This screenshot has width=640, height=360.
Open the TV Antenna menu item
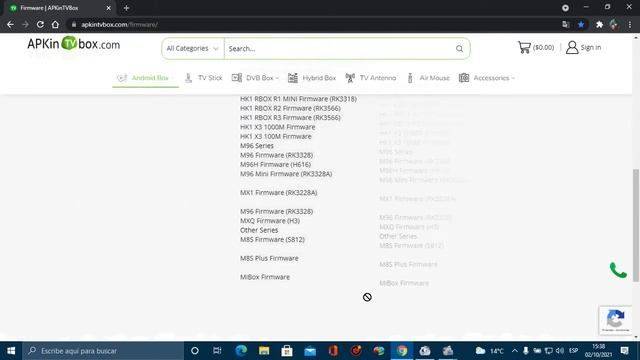click(x=371, y=78)
